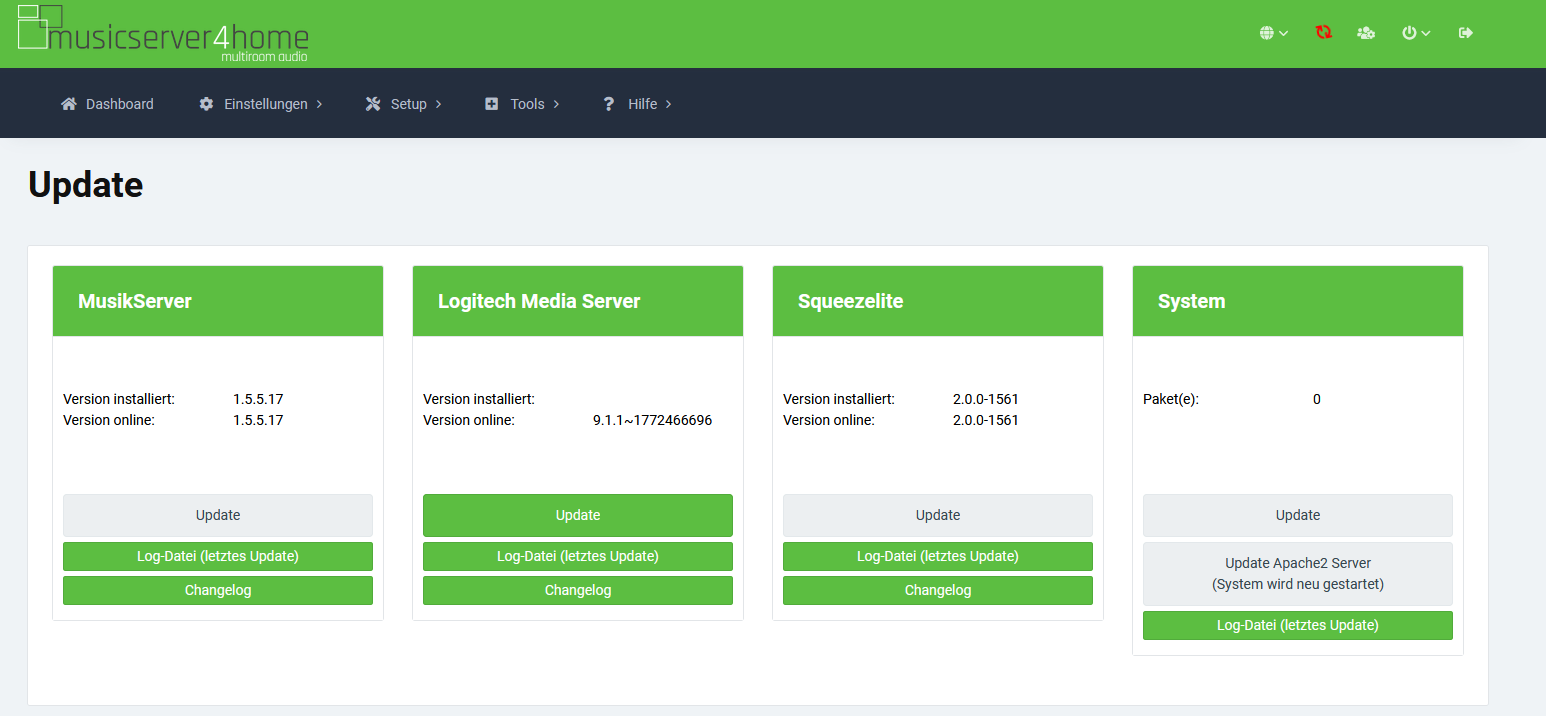The width and height of the screenshot is (1546, 716).
Task: Click the Update button in the System card
Action: tap(1298, 515)
